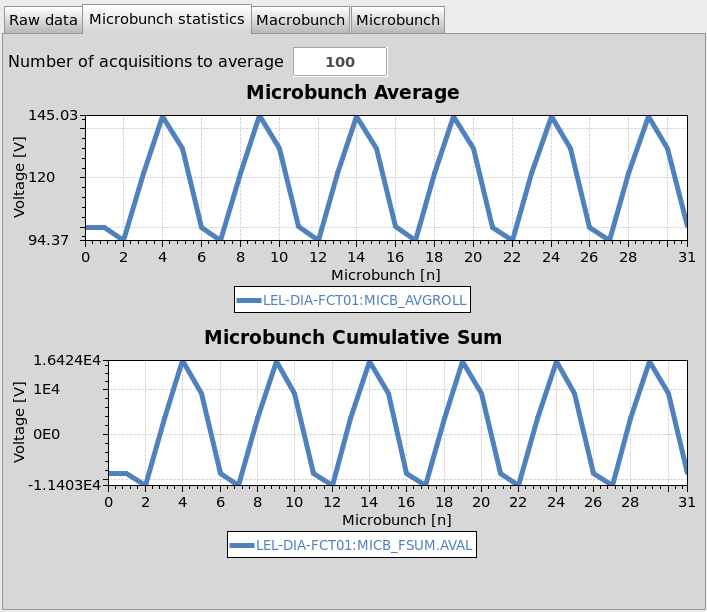The width and height of the screenshot is (707, 612).
Task: Click the blue line swatch beside MICB_FSUM.AVAL
Action: pyautogui.click(x=241, y=545)
